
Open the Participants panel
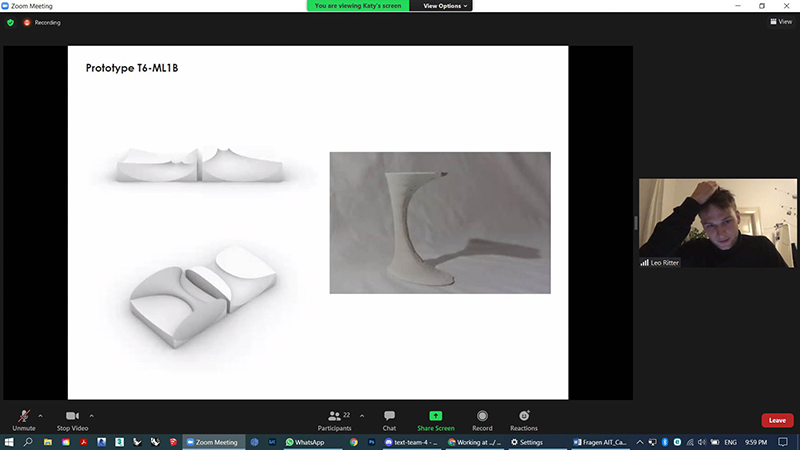point(335,420)
